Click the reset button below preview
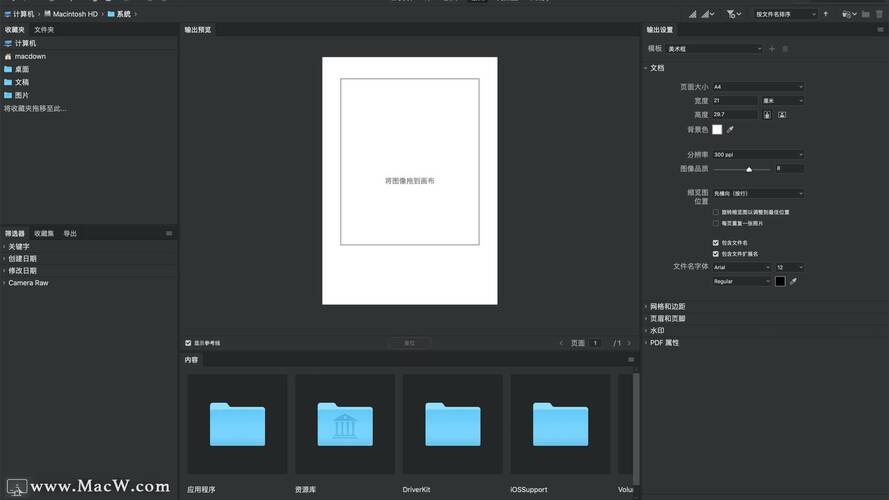 (409, 343)
